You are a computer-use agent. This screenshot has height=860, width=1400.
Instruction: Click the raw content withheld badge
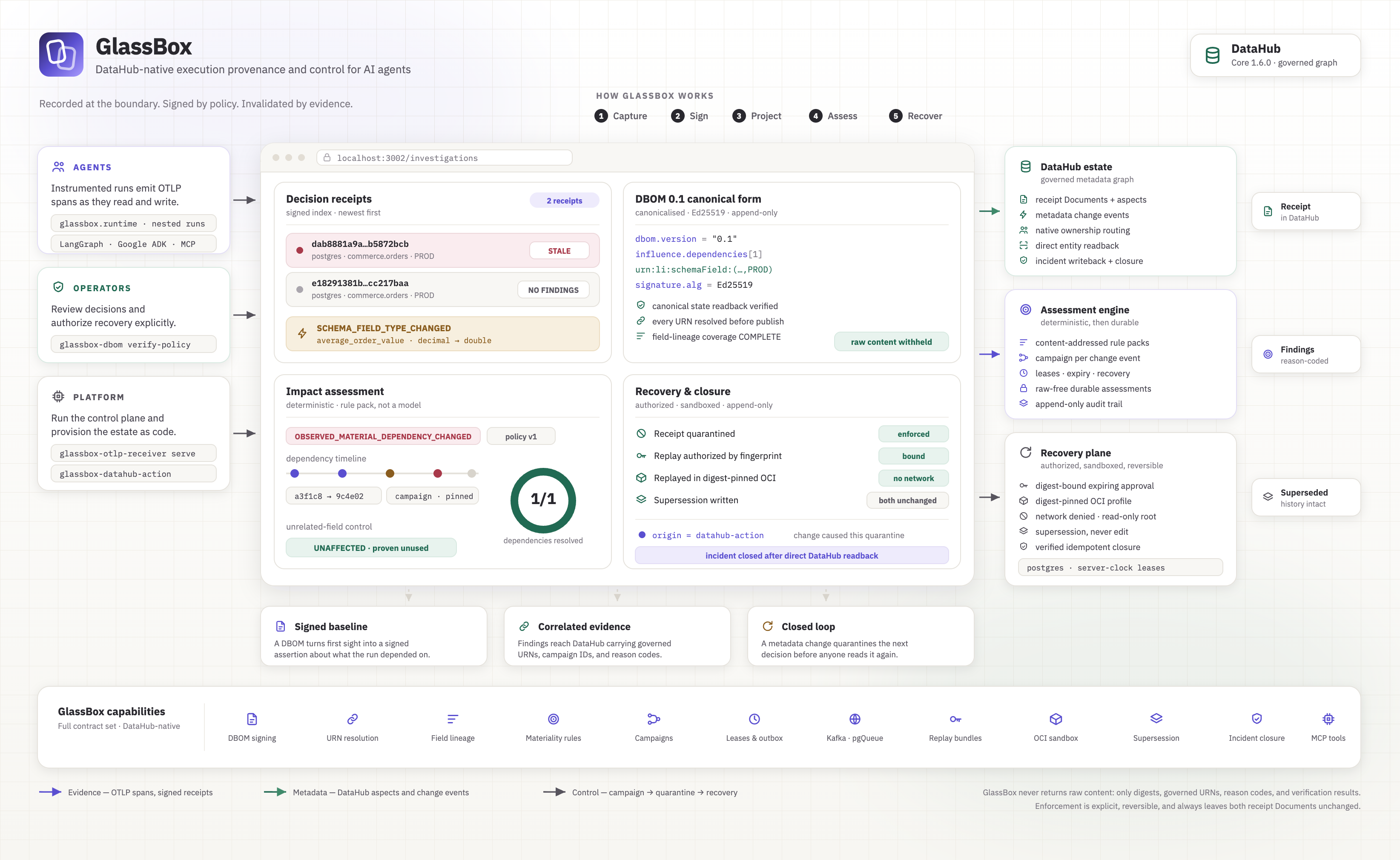(x=892, y=341)
